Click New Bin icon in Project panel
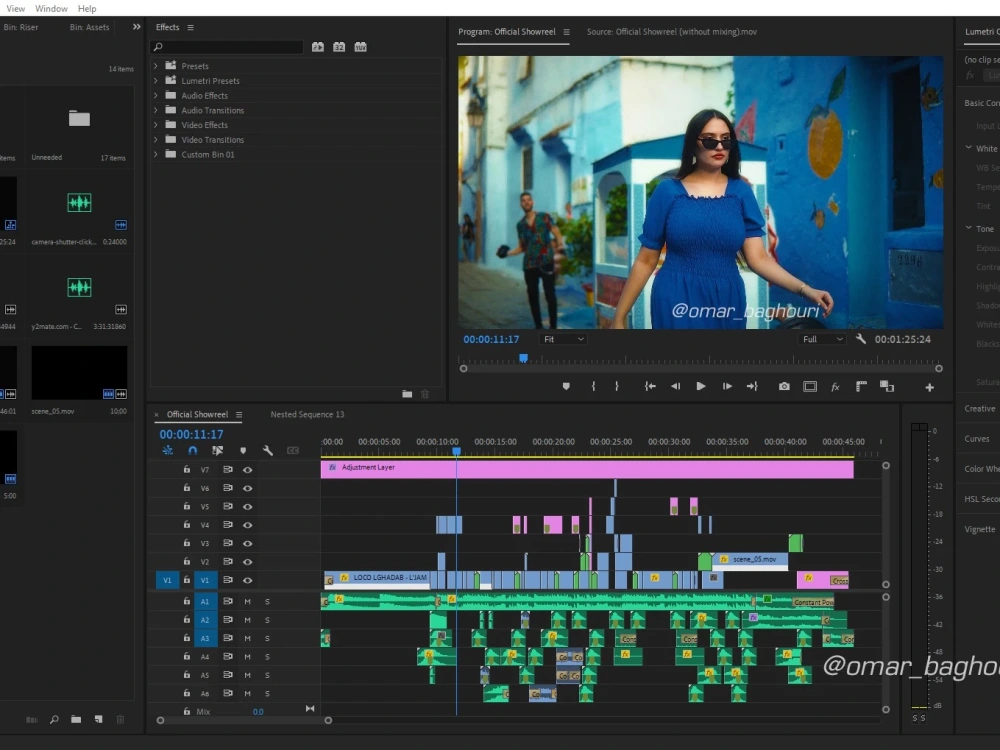The width and height of the screenshot is (1000, 750). (76, 719)
